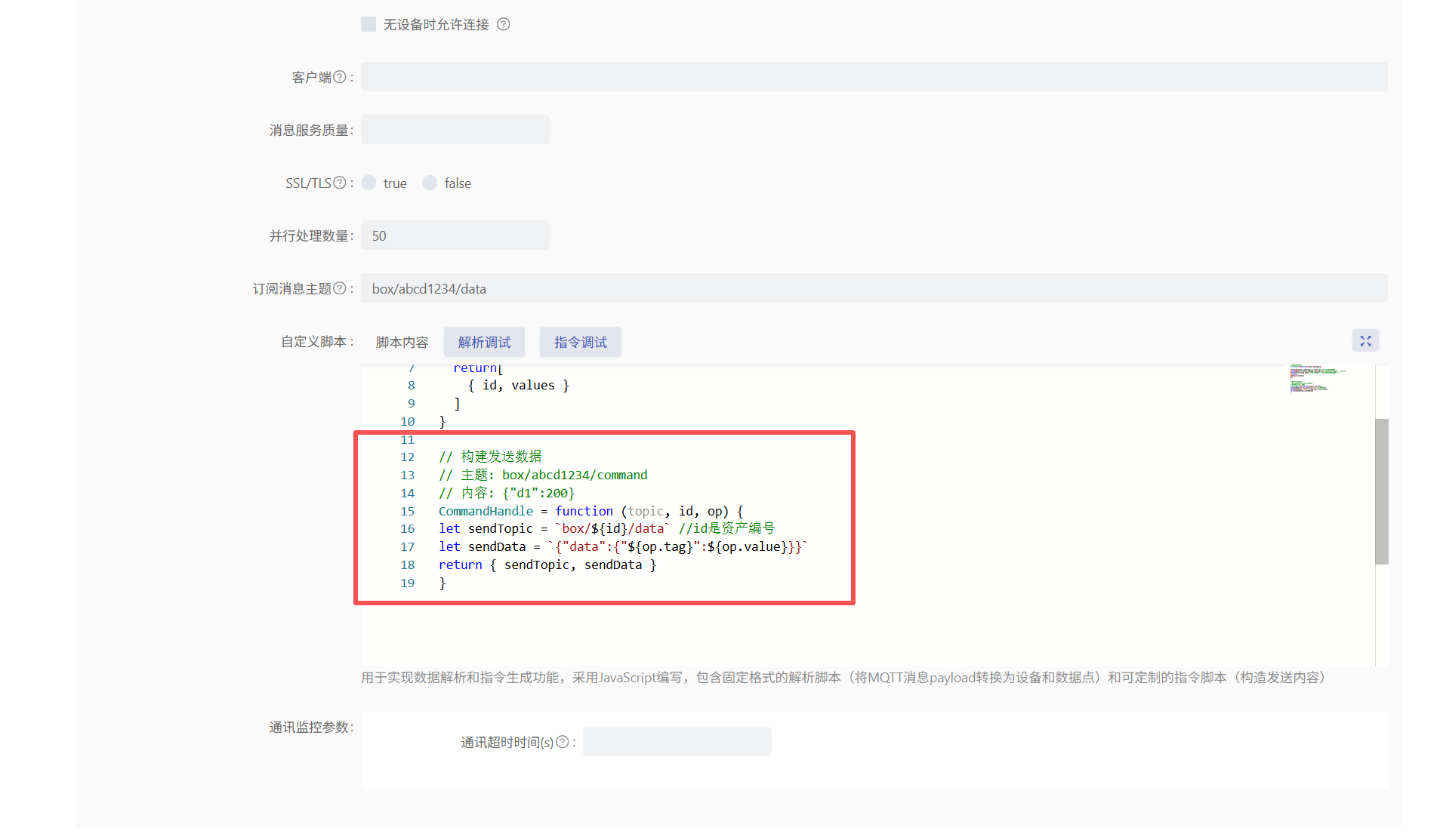Open the 指令调试 tab

pos(580,342)
